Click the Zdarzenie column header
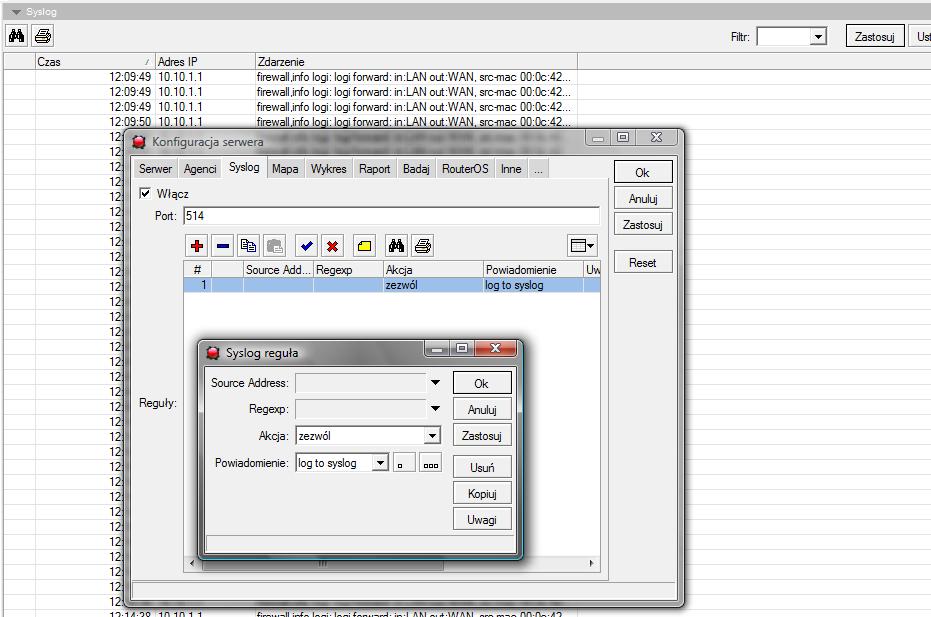This screenshot has width=931, height=617. coord(416,61)
